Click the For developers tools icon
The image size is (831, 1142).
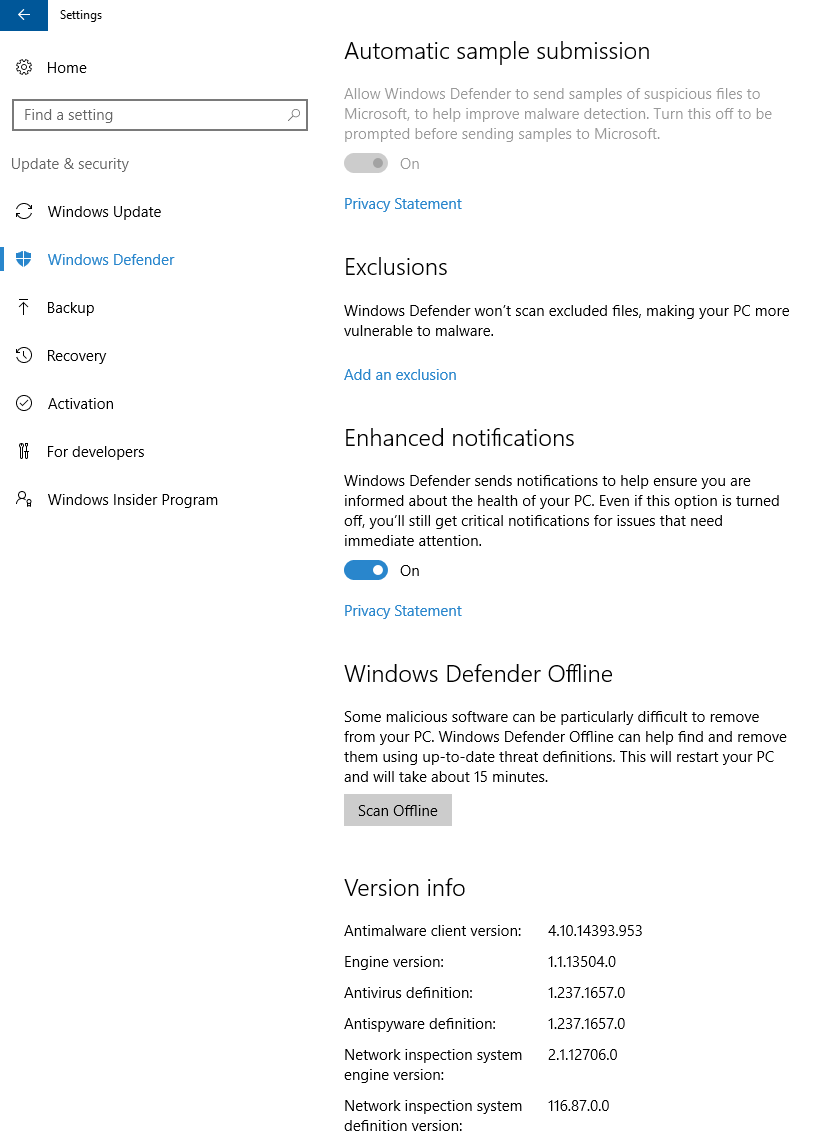pyautogui.click(x=24, y=452)
